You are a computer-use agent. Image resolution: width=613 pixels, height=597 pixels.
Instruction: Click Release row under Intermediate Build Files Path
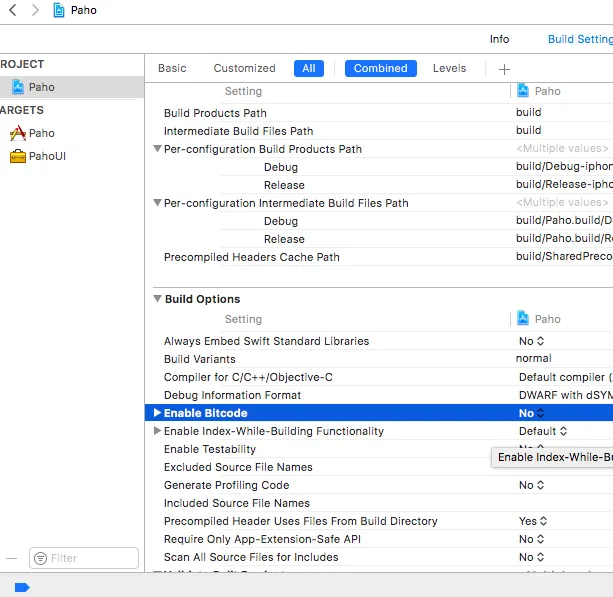284,239
